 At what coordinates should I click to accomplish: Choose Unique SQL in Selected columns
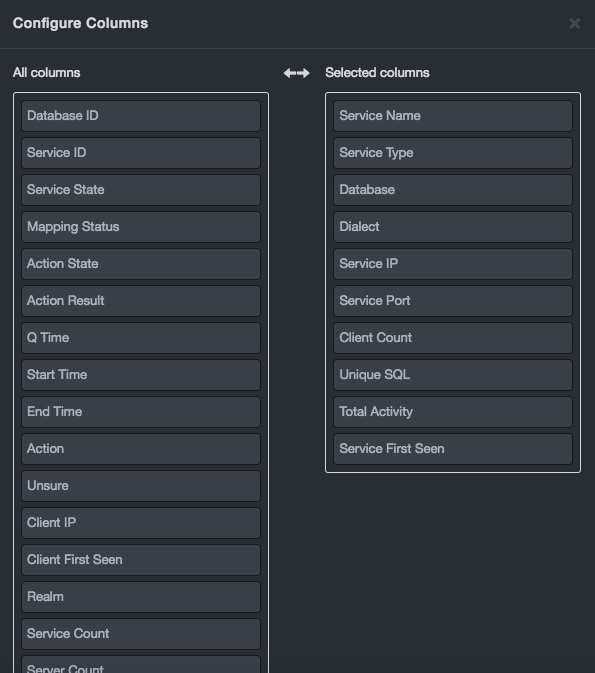pyautogui.click(x=453, y=375)
